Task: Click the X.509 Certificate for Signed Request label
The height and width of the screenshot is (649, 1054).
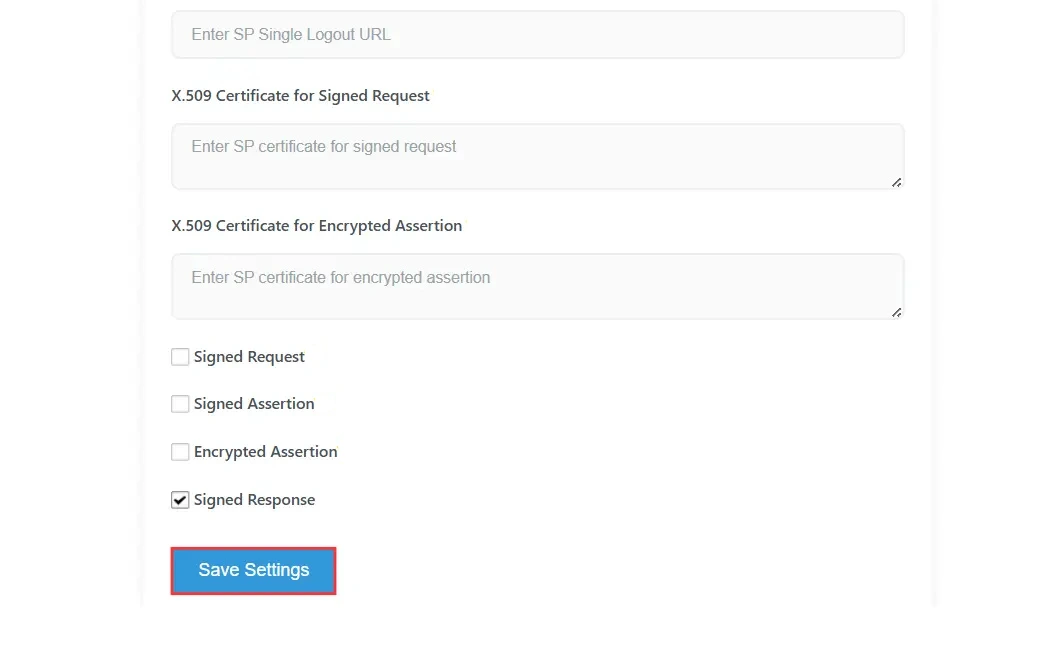Action: pos(299,95)
